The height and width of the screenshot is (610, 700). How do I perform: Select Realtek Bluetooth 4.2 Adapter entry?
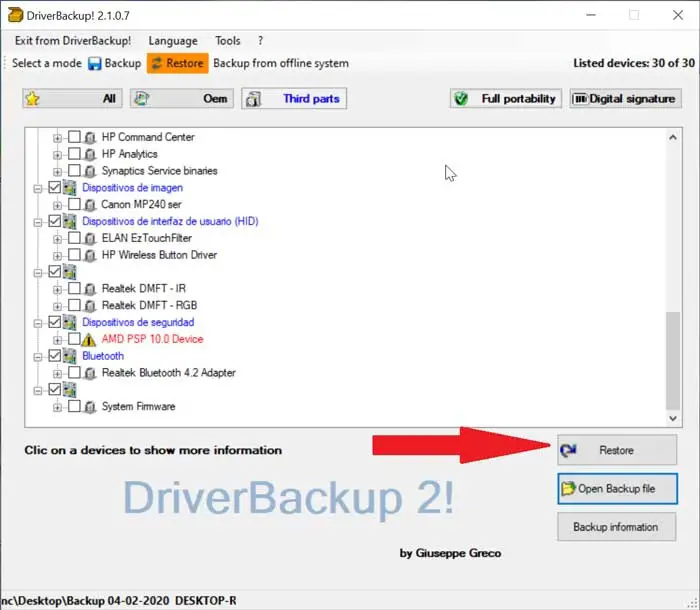click(168, 373)
